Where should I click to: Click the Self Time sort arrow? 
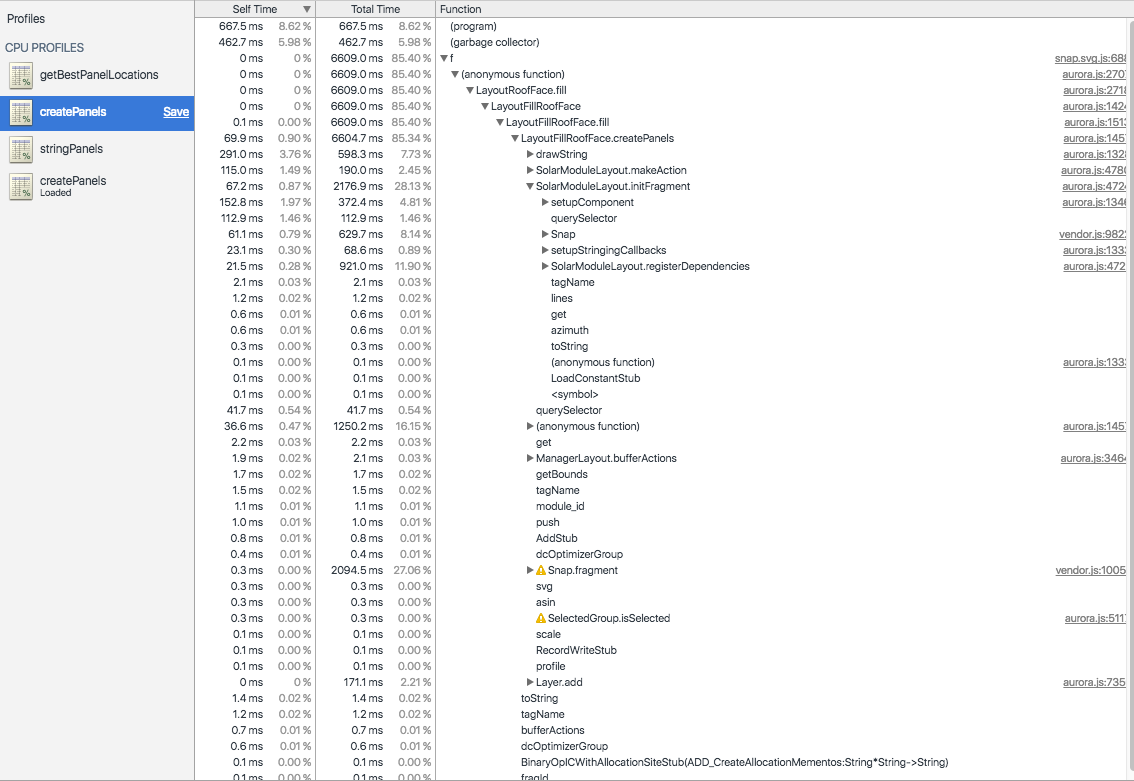tap(307, 9)
